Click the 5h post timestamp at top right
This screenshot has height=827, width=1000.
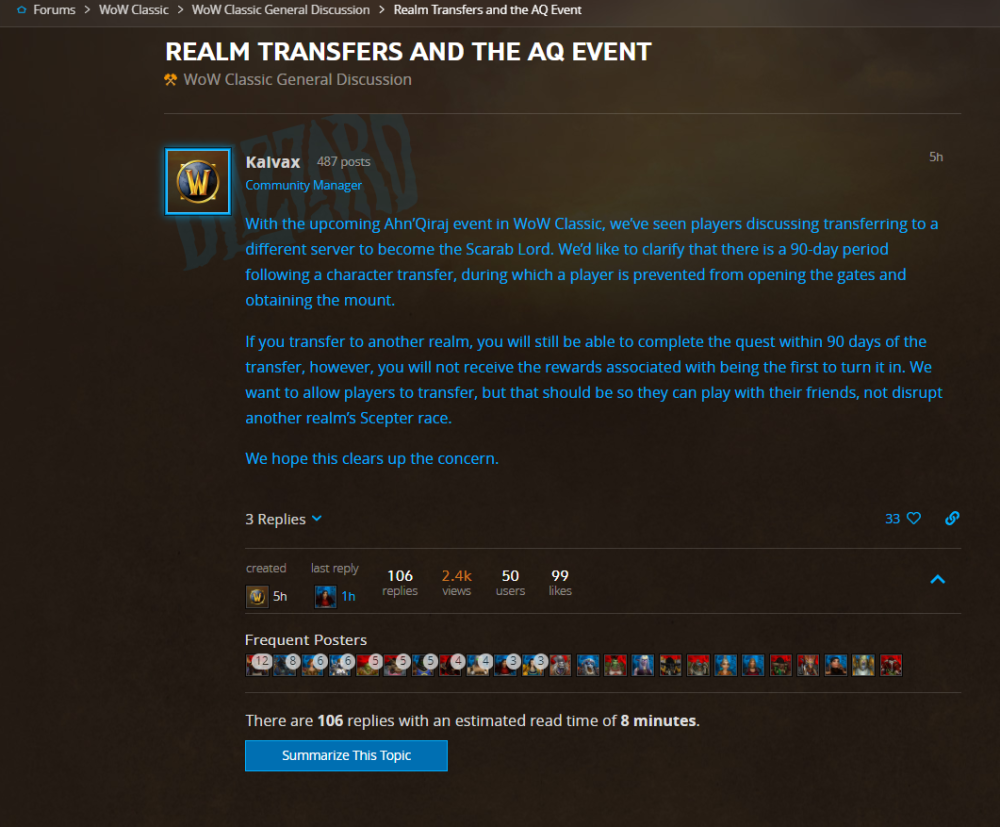coord(936,157)
